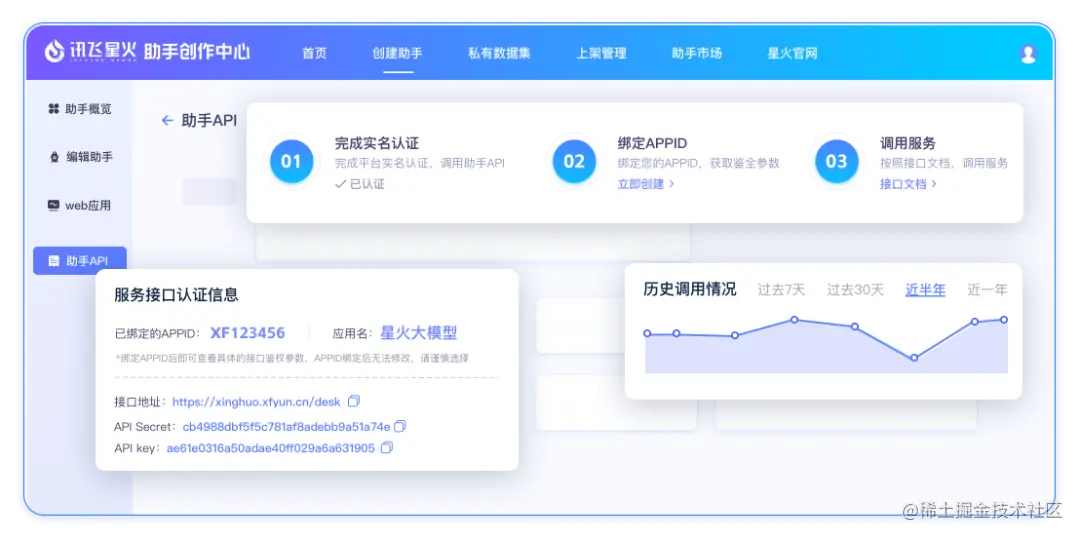Click the first data point on the chart
The width and height of the screenshot is (1080, 538).
(x=647, y=333)
